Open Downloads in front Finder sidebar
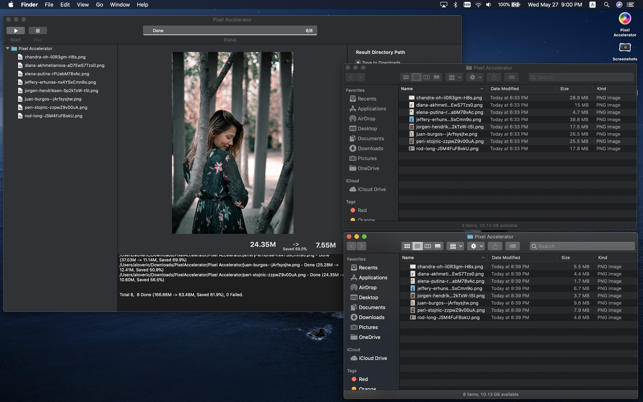The width and height of the screenshot is (643, 402). (367, 317)
